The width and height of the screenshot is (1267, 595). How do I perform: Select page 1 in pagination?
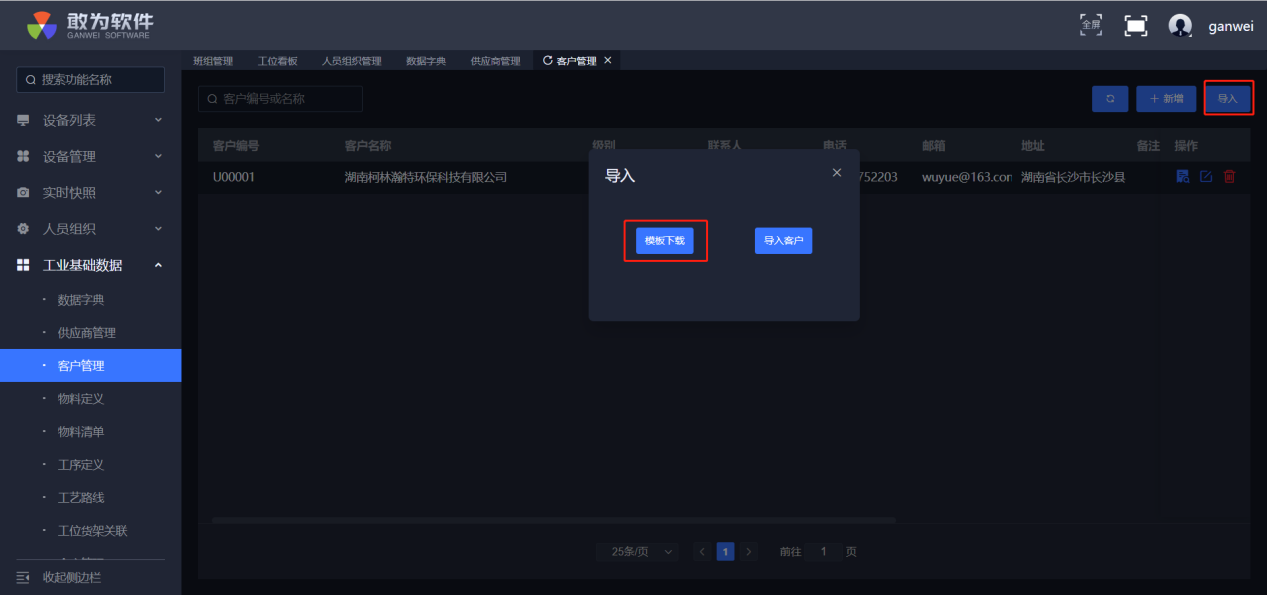726,551
